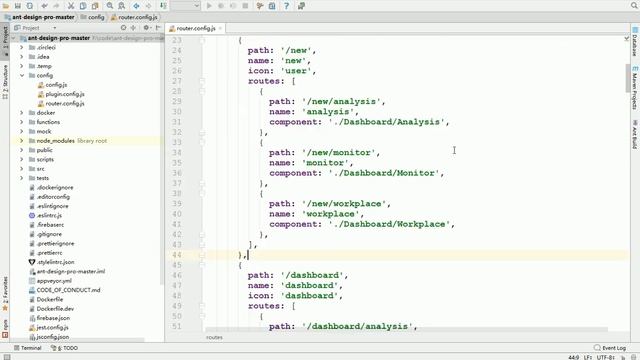Click the Forward navigation arrow

(149, 6)
